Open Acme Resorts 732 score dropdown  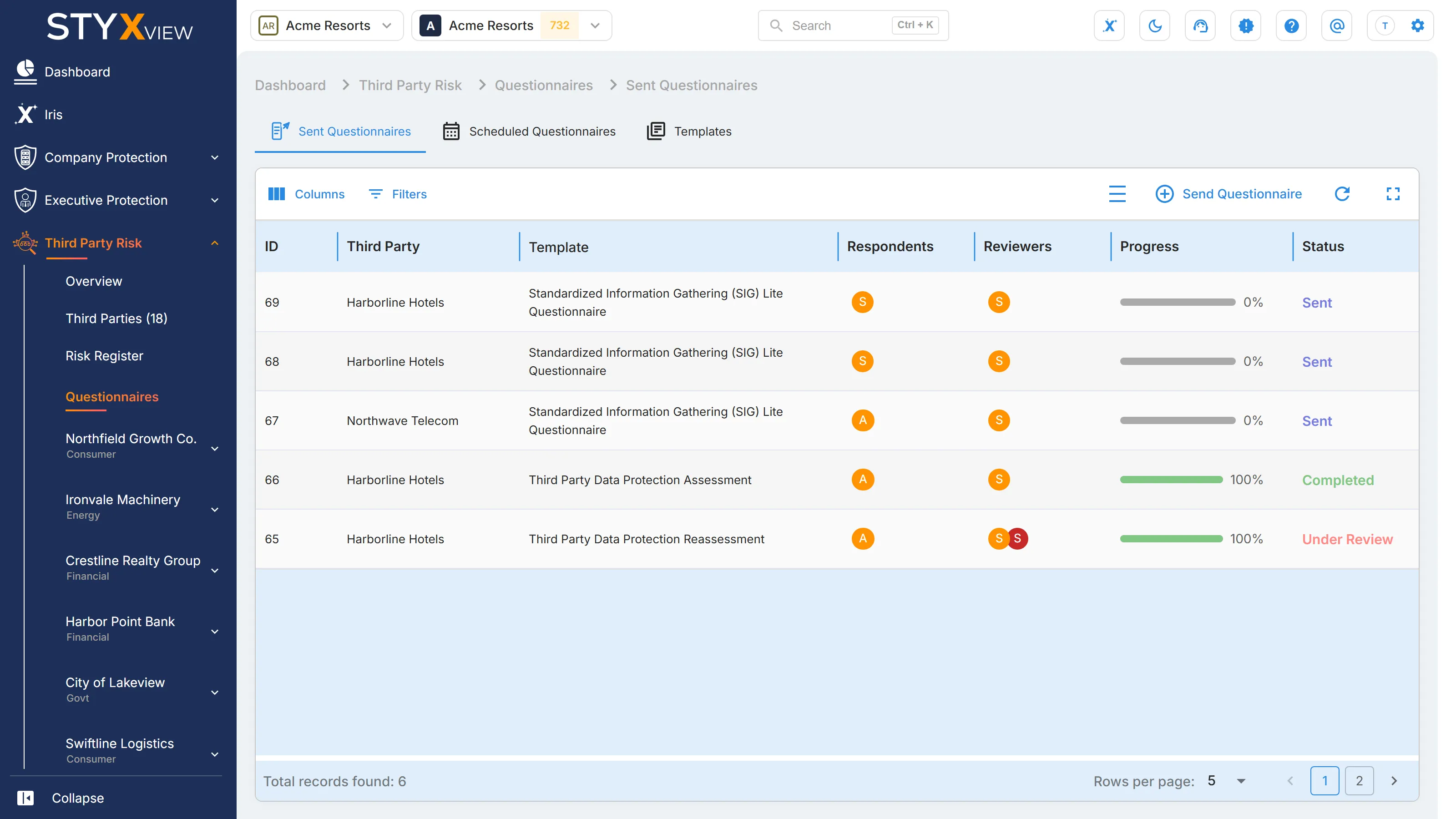pyautogui.click(x=511, y=25)
